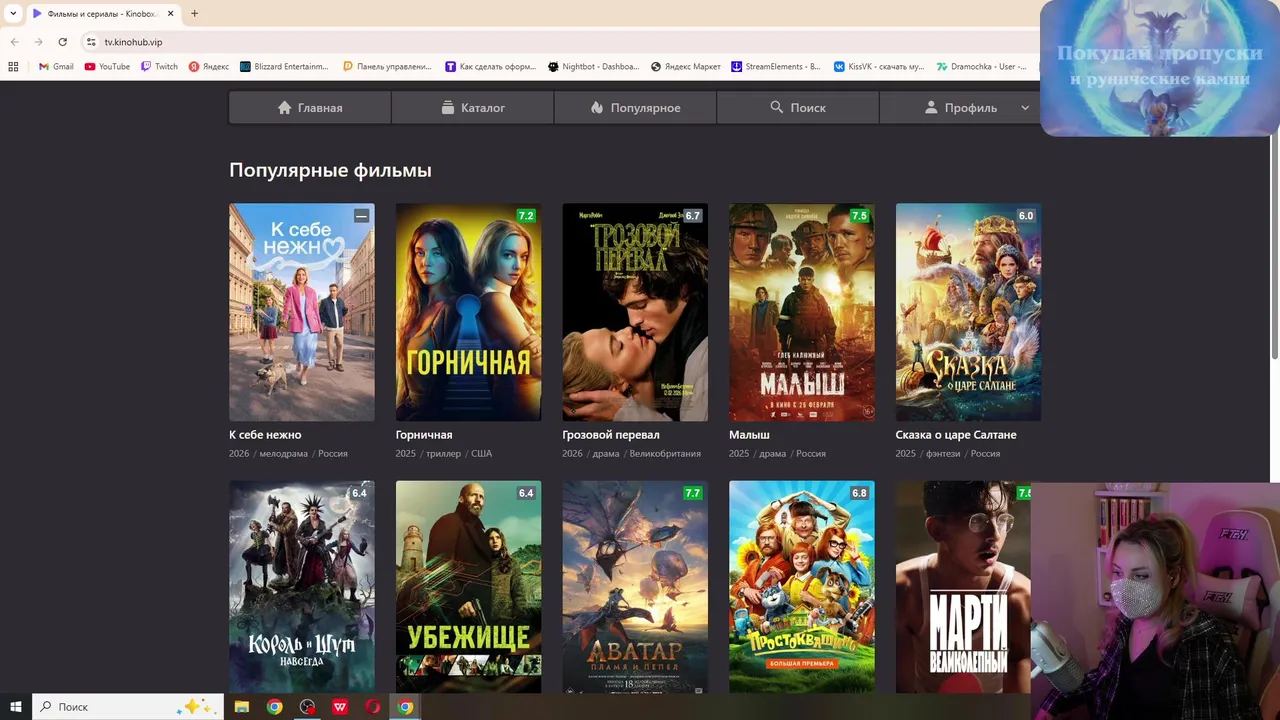Viewport: 1280px width, 720px height.
Task: Open the Панель управления bookmark
Action: tap(387, 67)
